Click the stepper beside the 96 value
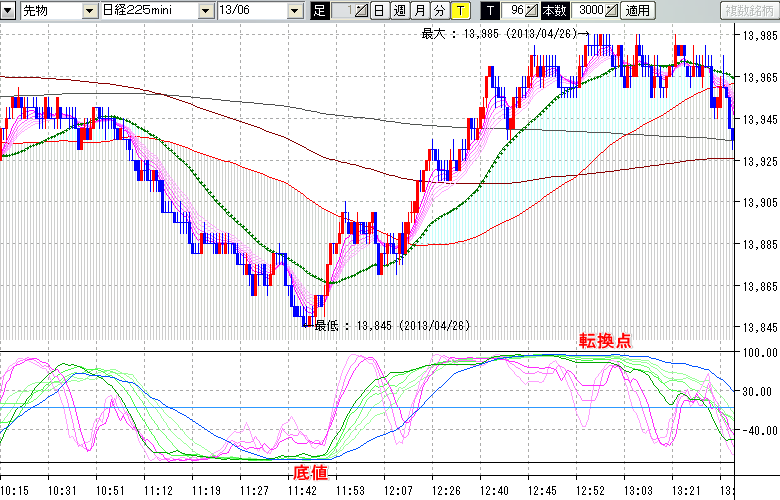This screenshot has width=780, height=500. (531, 11)
